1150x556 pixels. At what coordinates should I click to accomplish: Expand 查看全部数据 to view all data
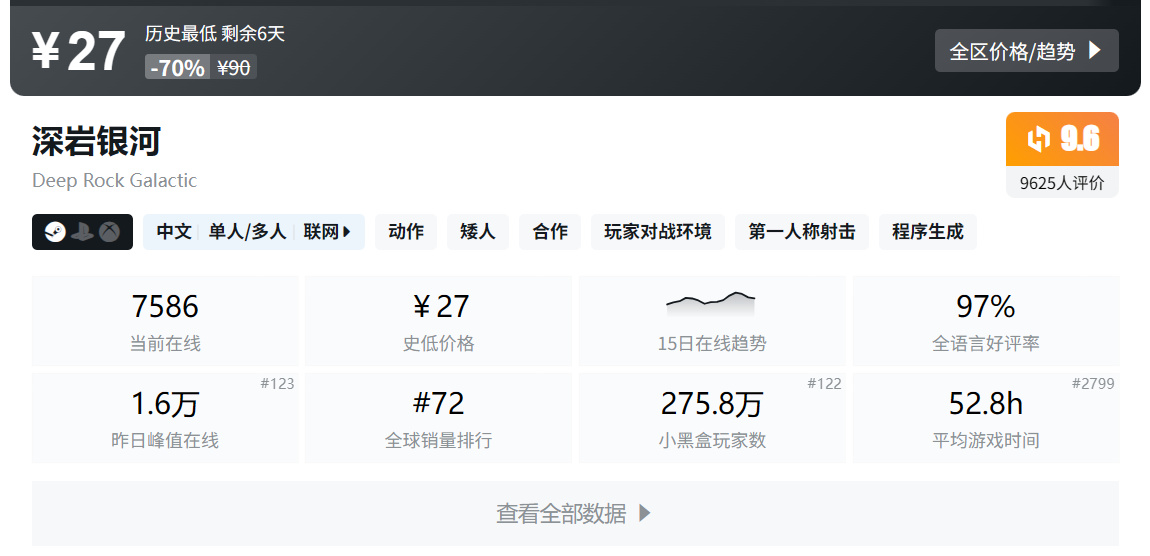[x=575, y=513]
